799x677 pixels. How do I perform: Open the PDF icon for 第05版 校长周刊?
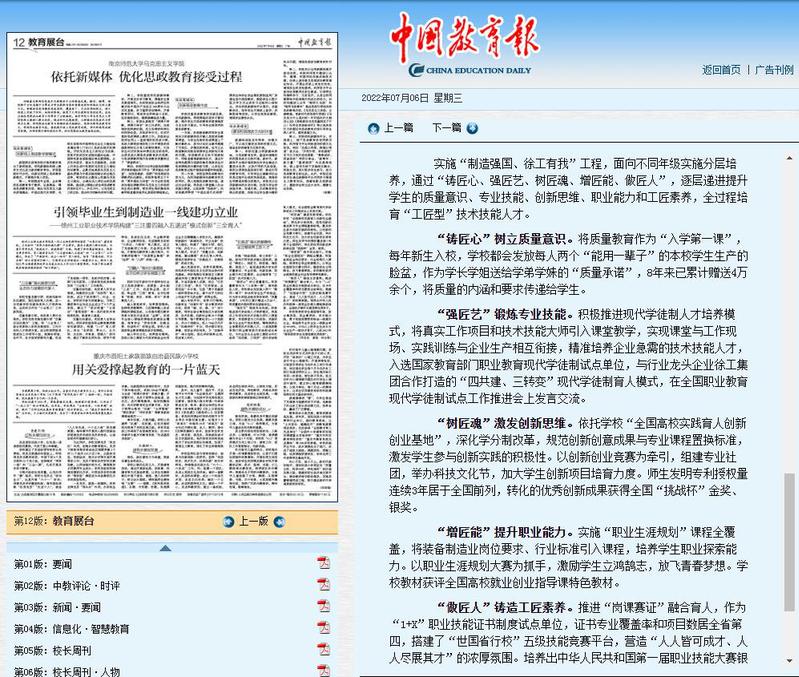click(x=323, y=651)
